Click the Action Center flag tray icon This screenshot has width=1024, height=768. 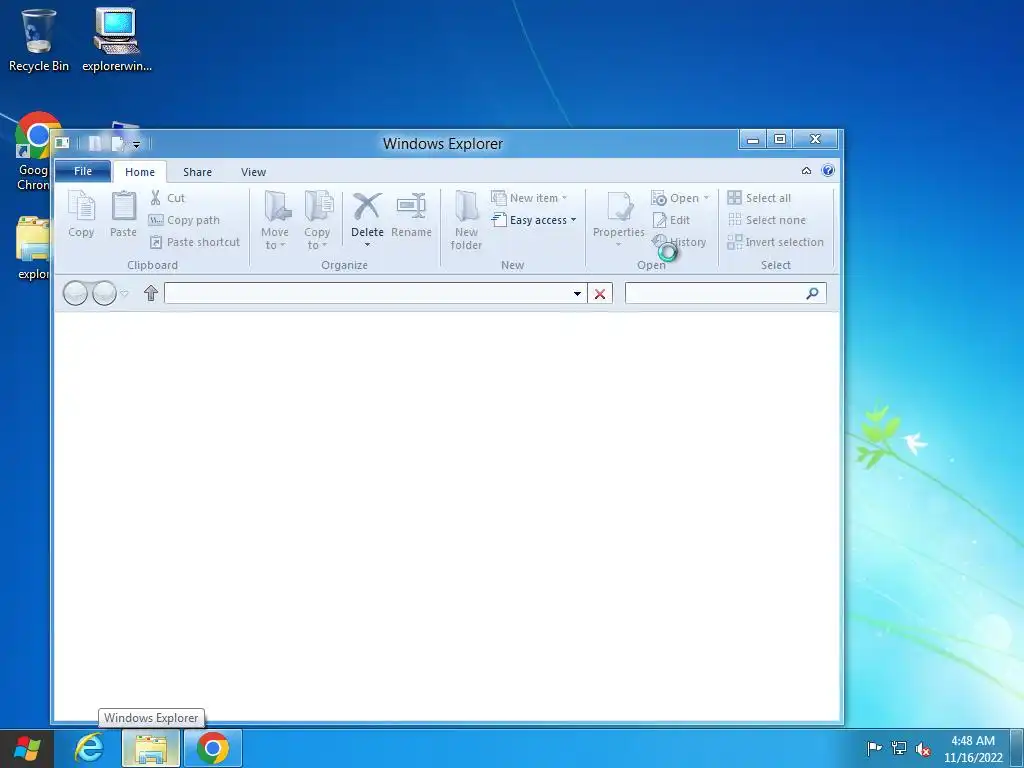coord(874,748)
